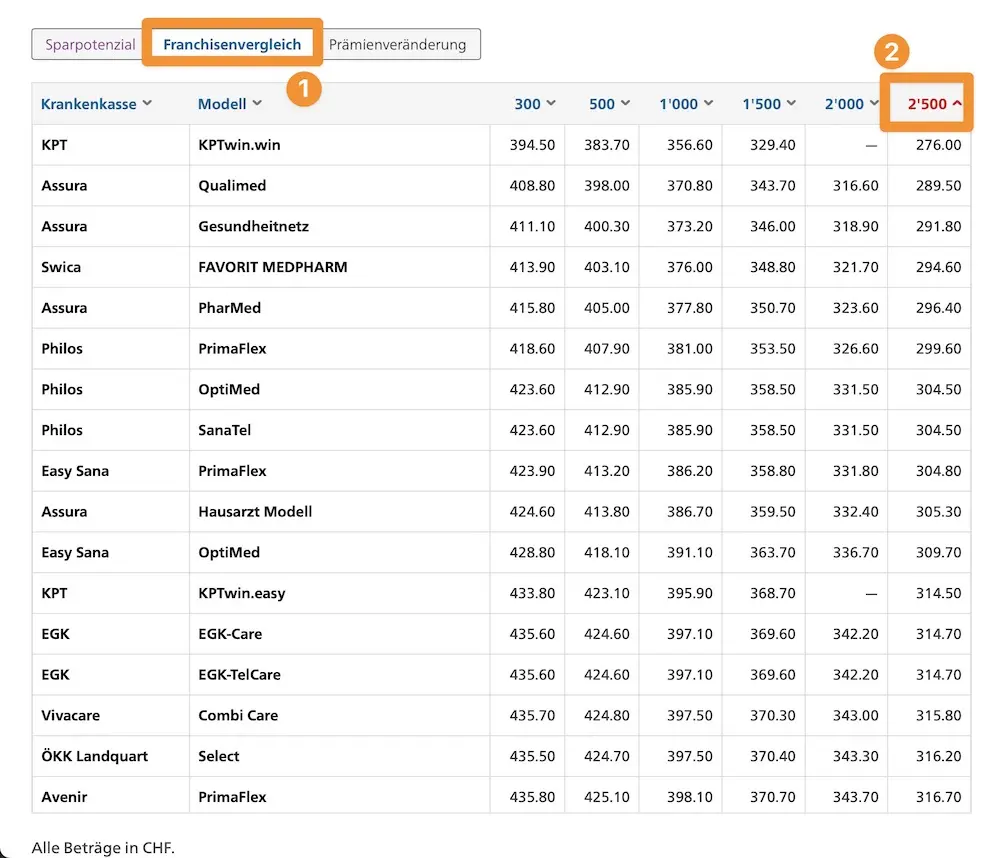Select the 291.80 premium value

coord(938,226)
